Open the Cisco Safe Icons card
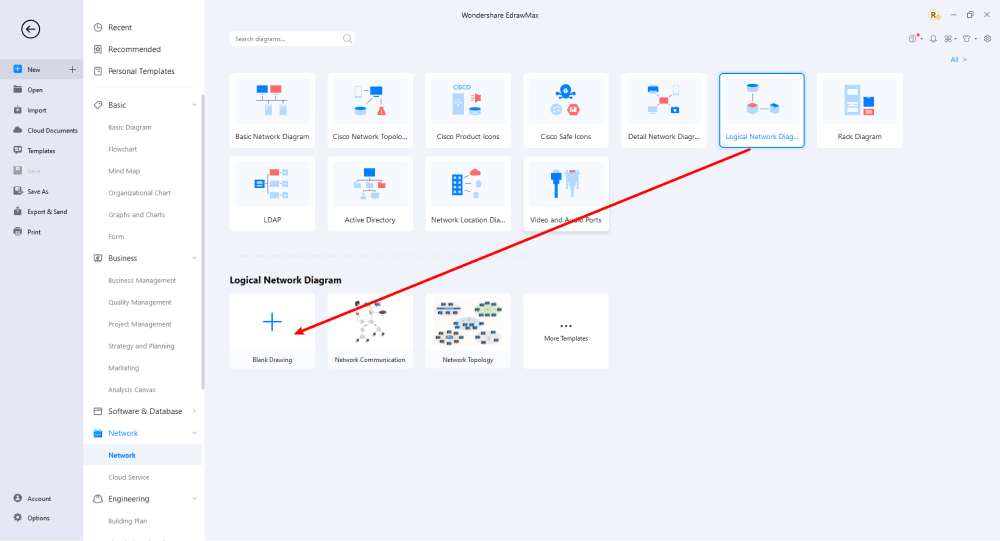1000x541 pixels. click(x=566, y=110)
